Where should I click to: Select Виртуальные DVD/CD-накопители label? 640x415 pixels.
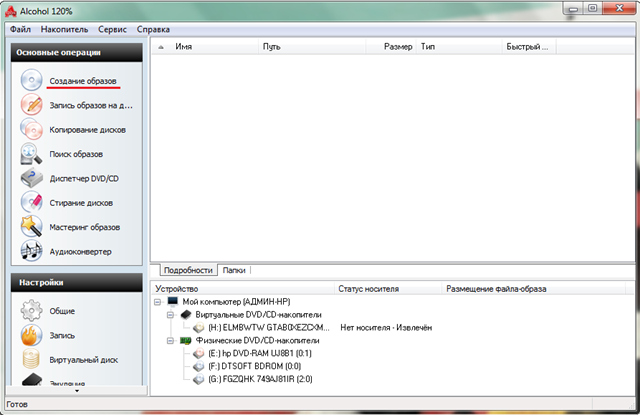click(x=258, y=315)
